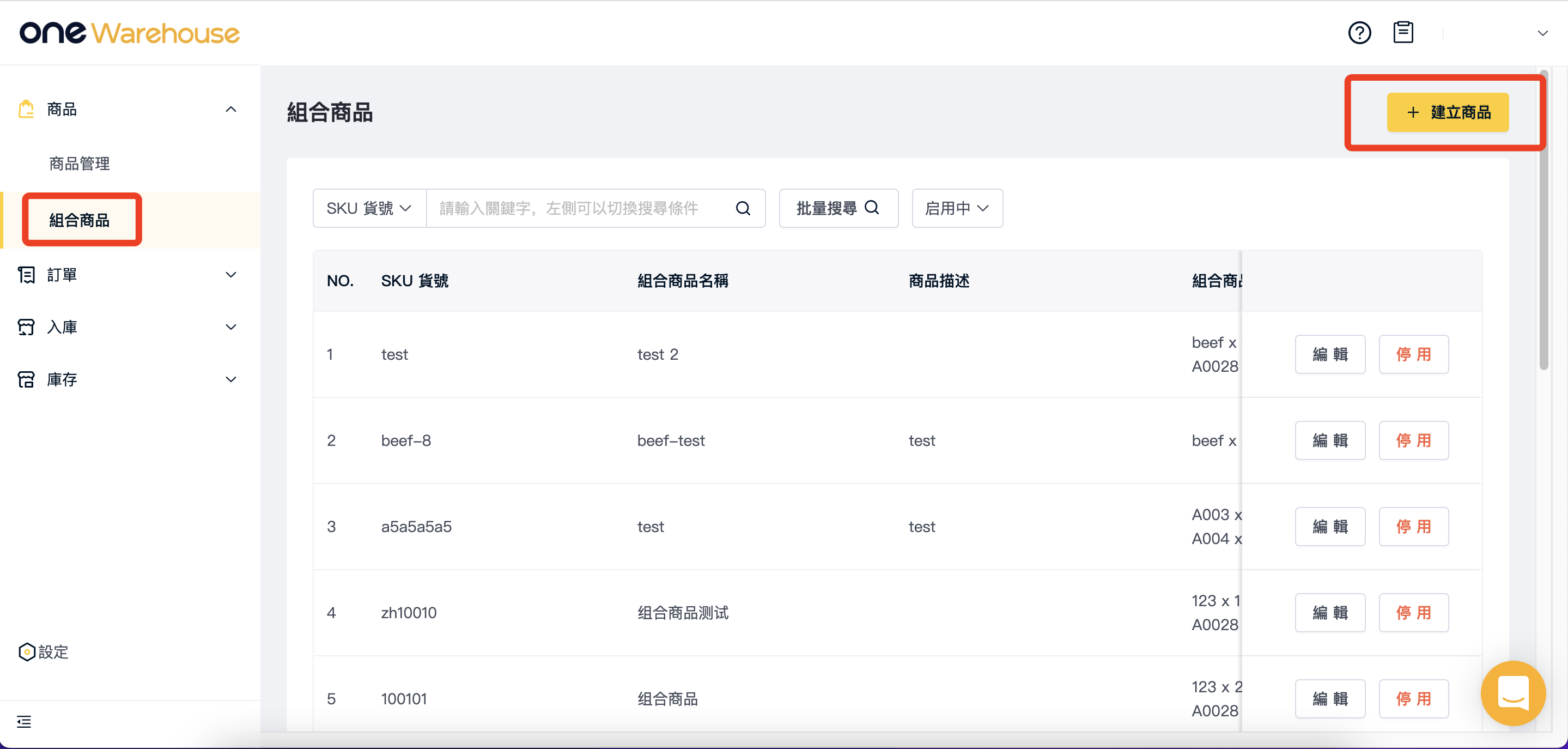Expand the 入庫 menu chevron

(x=230, y=327)
